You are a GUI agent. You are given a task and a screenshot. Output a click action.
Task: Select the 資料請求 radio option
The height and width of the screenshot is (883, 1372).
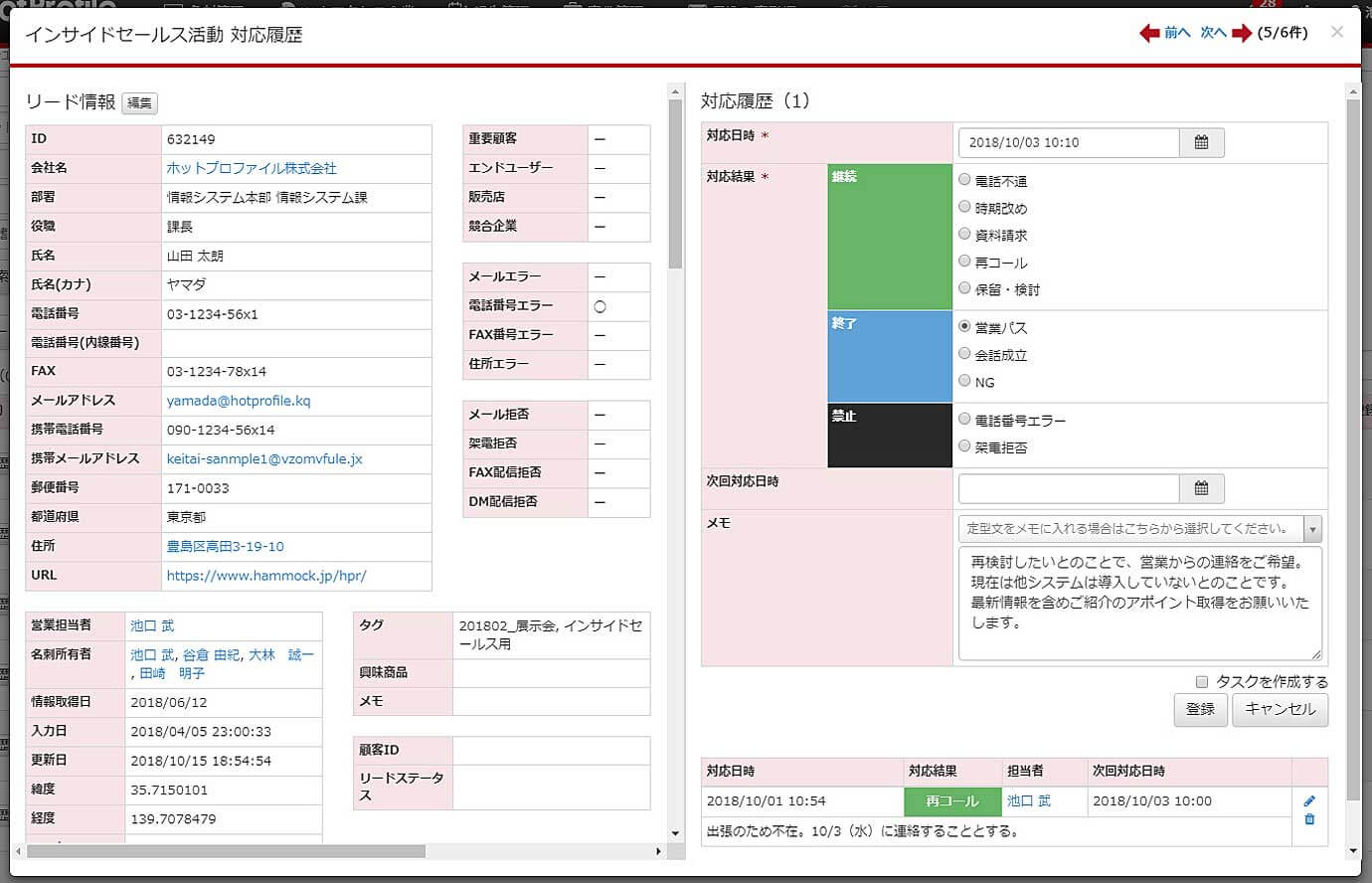tap(964, 234)
